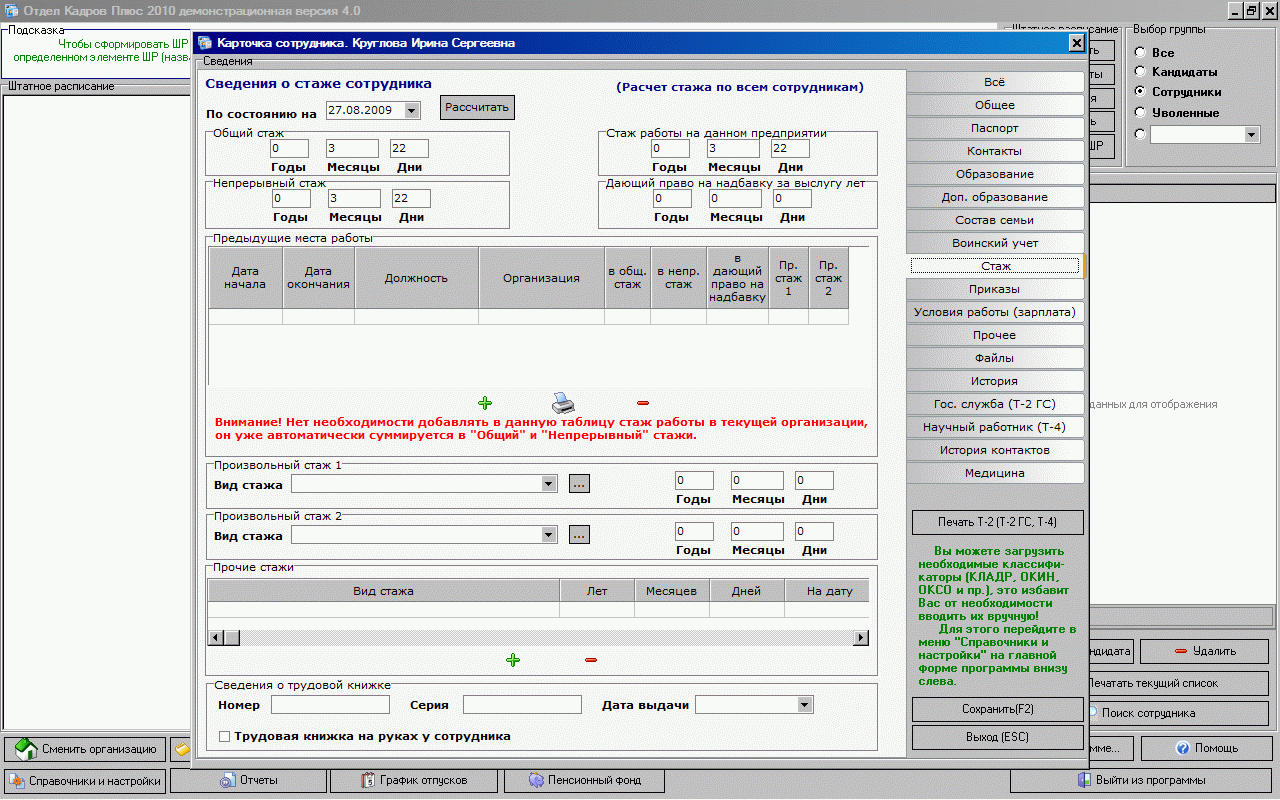Click Общий стаж Месяцы field
The width and height of the screenshot is (1280, 800).
[x=353, y=148]
